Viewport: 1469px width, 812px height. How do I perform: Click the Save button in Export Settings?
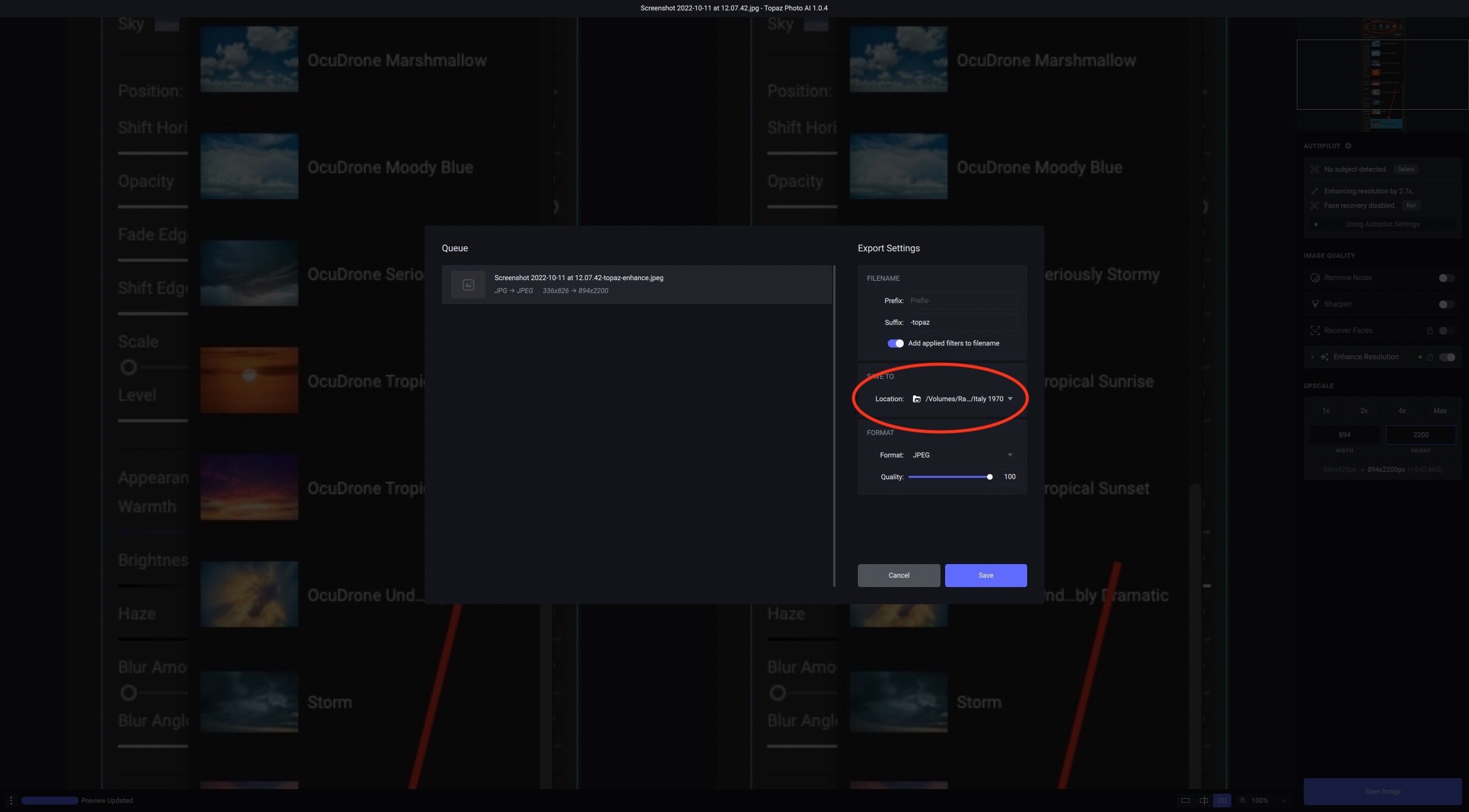click(x=986, y=575)
